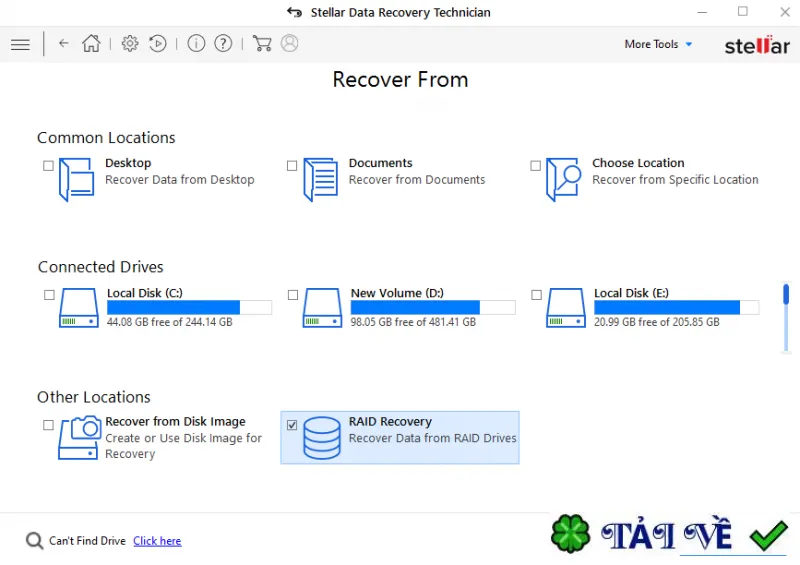Click the TẢI VỀ download banner
Screen dimensions: 800x565
click(669, 535)
